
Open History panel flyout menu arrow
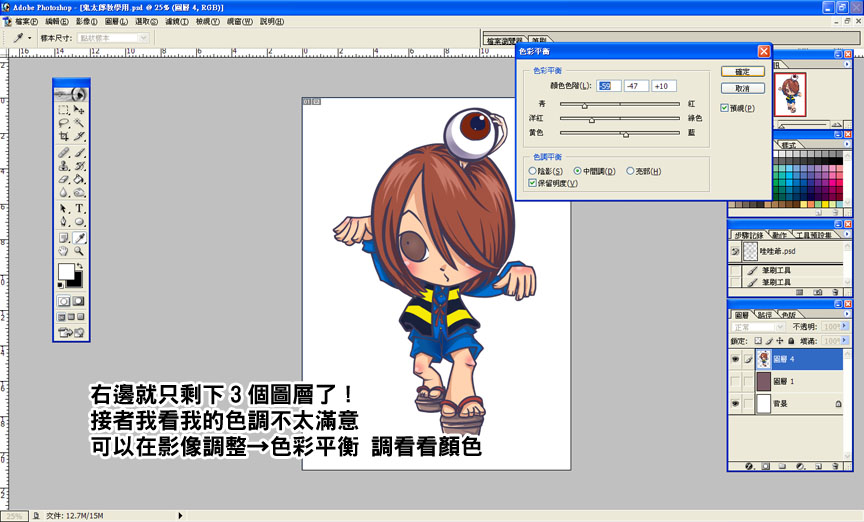click(x=847, y=234)
